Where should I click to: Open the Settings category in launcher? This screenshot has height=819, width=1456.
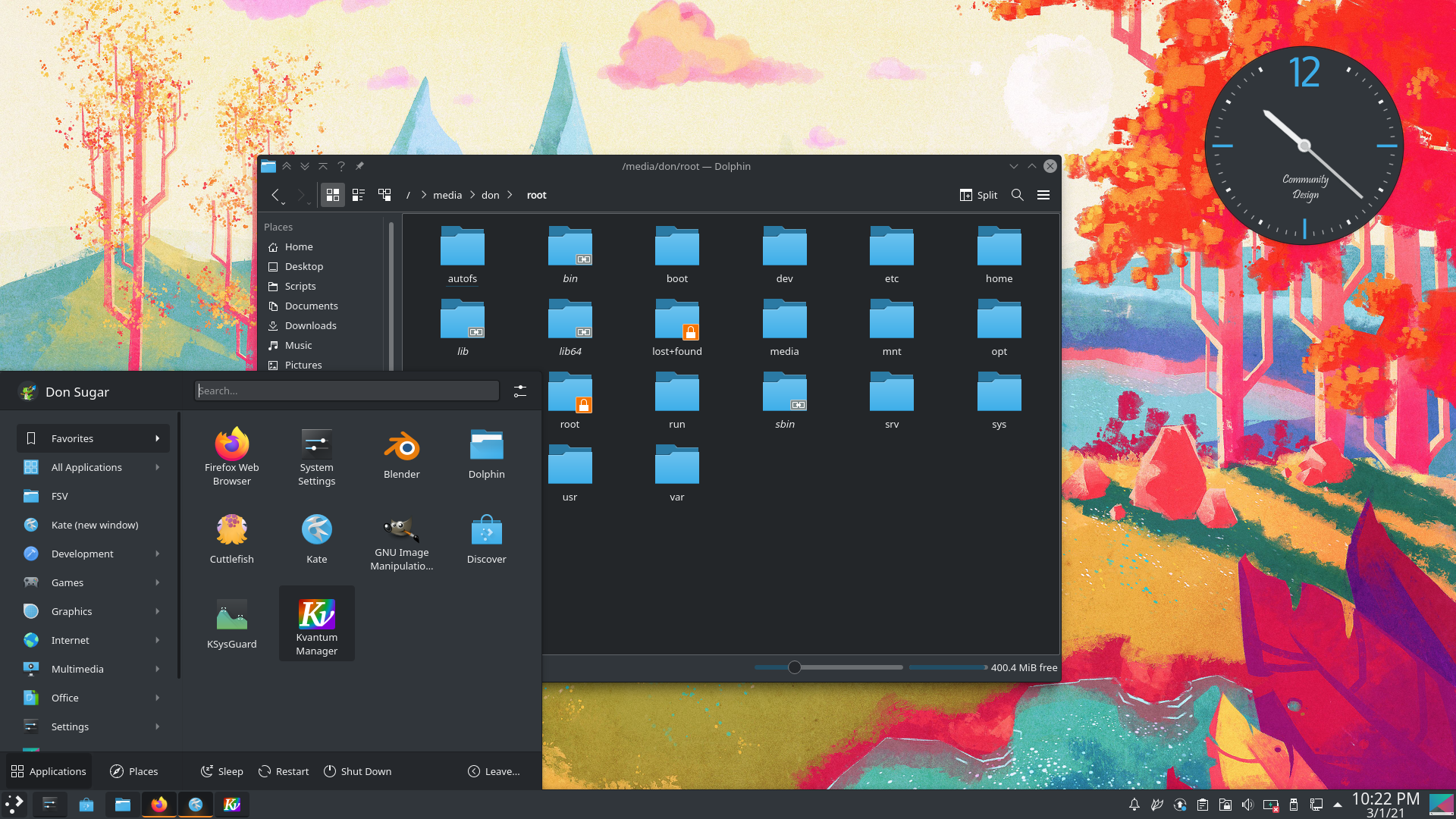pyautogui.click(x=93, y=726)
